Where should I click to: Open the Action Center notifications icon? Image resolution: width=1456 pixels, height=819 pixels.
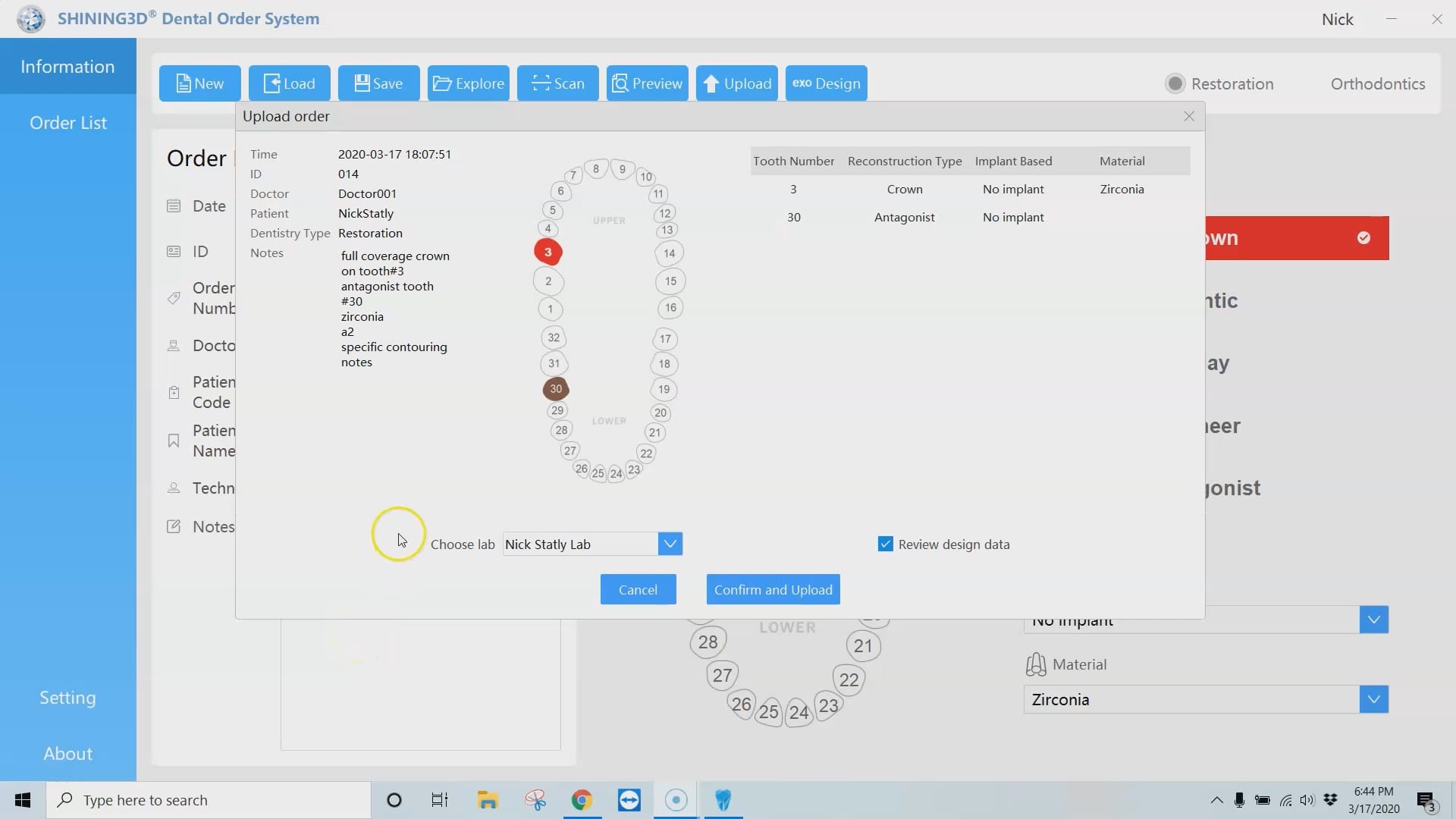pyautogui.click(x=1426, y=801)
